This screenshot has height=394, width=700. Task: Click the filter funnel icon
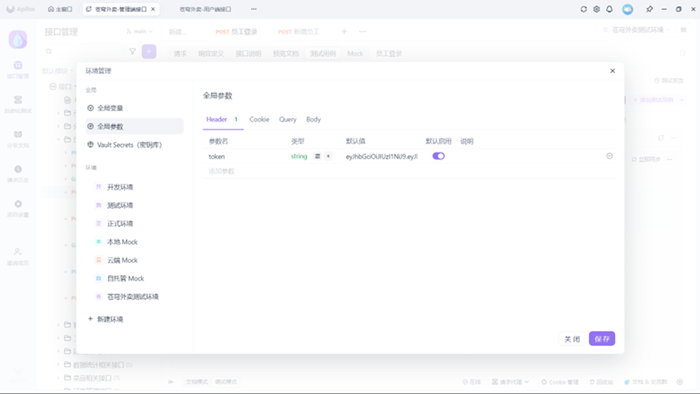coord(133,51)
